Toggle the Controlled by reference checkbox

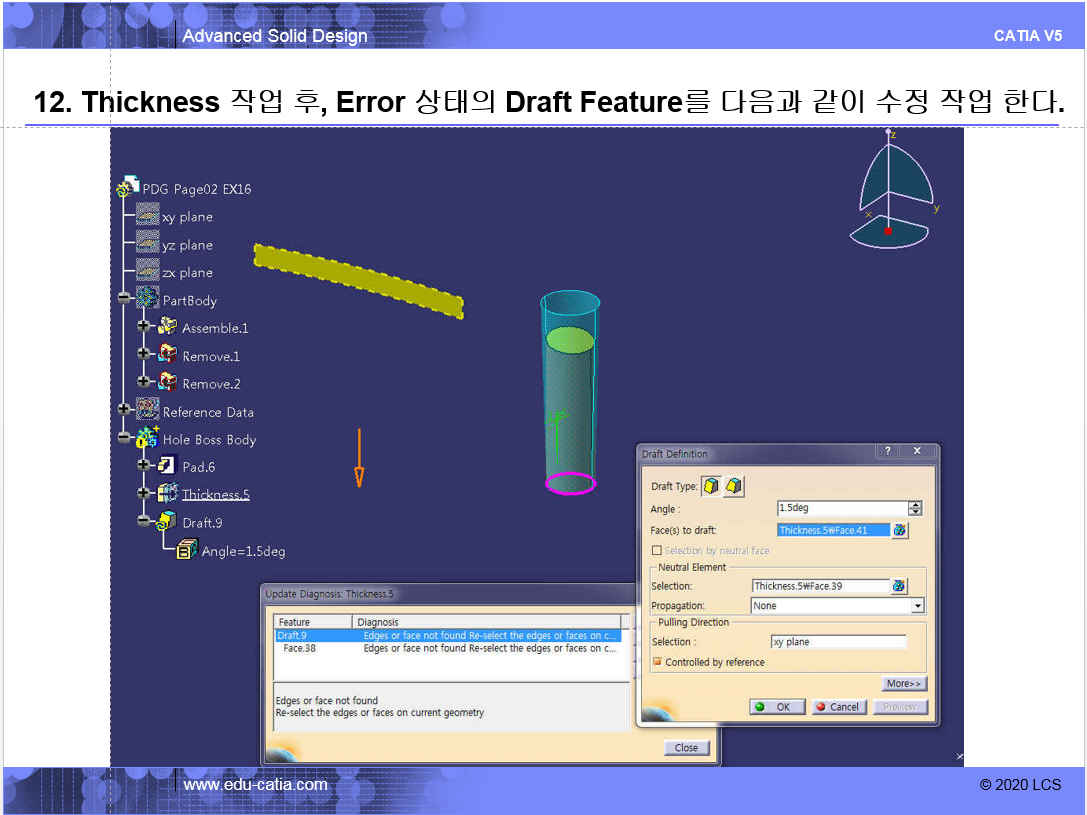(657, 662)
